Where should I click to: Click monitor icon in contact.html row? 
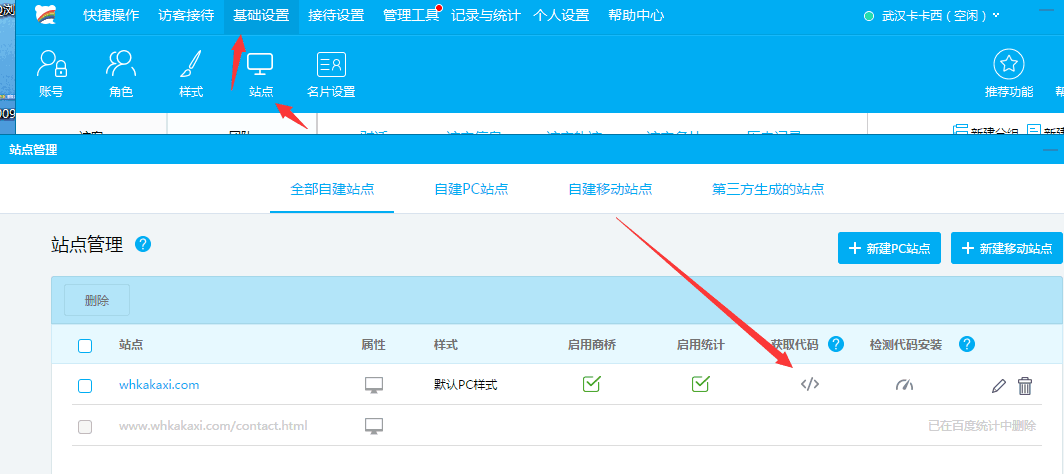click(374, 426)
